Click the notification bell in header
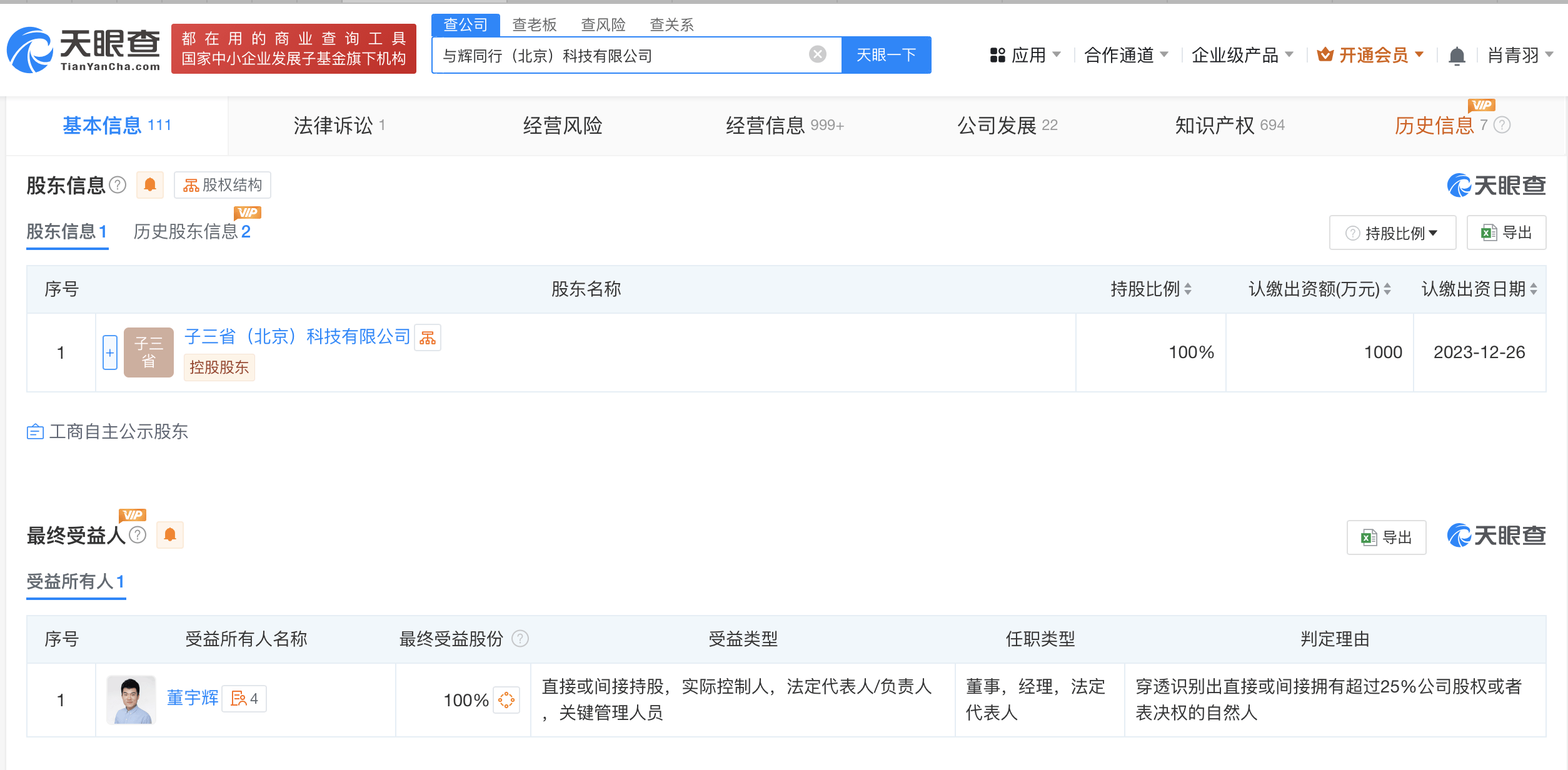The image size is (1568, 770). (1457, 56)
